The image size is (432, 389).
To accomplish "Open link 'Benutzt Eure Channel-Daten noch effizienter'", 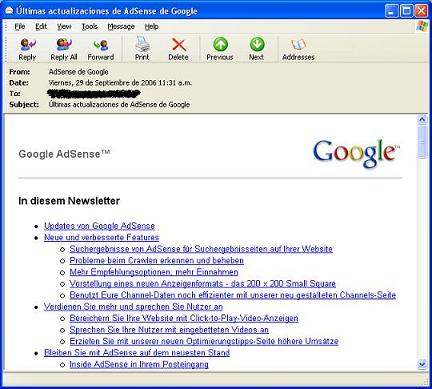I will coord(233,295).
